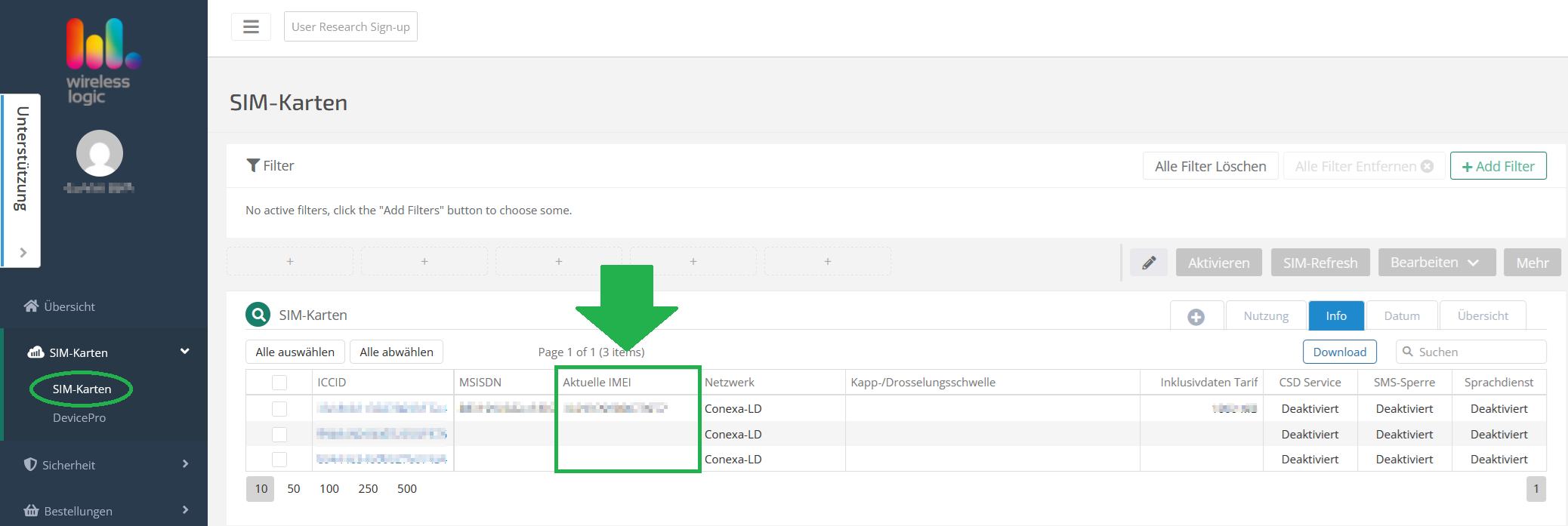
Task: Open Übersicht with the home icon
Action: click(x=60, y=306)
